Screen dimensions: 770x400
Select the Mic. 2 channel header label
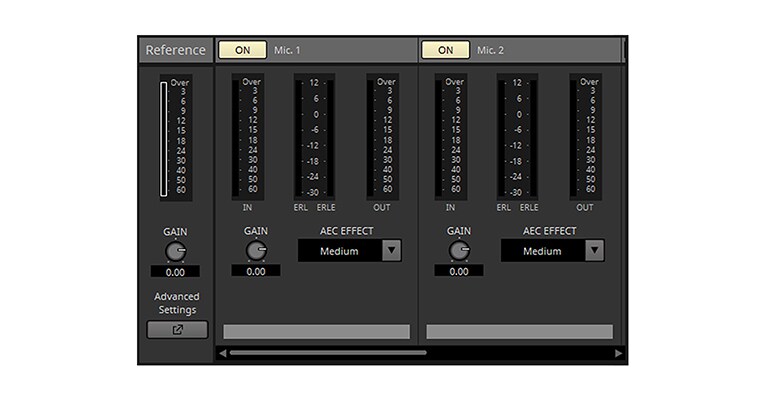click(x=491, y=50)
